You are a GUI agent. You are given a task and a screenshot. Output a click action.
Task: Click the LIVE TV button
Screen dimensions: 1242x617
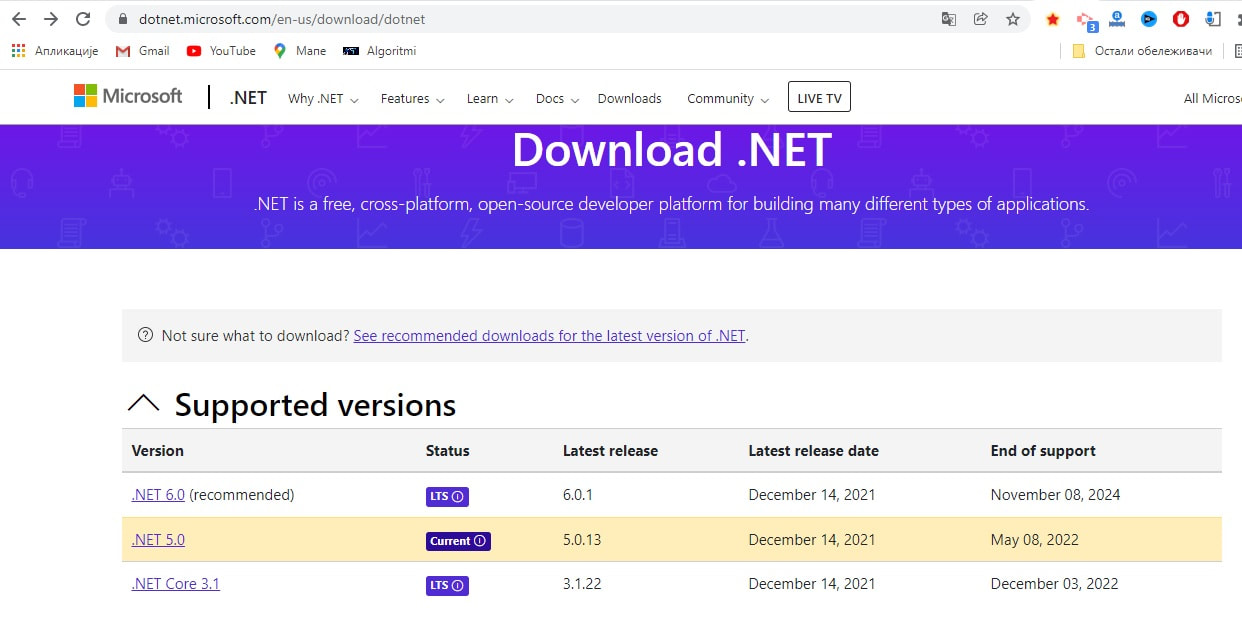point(819,97)
